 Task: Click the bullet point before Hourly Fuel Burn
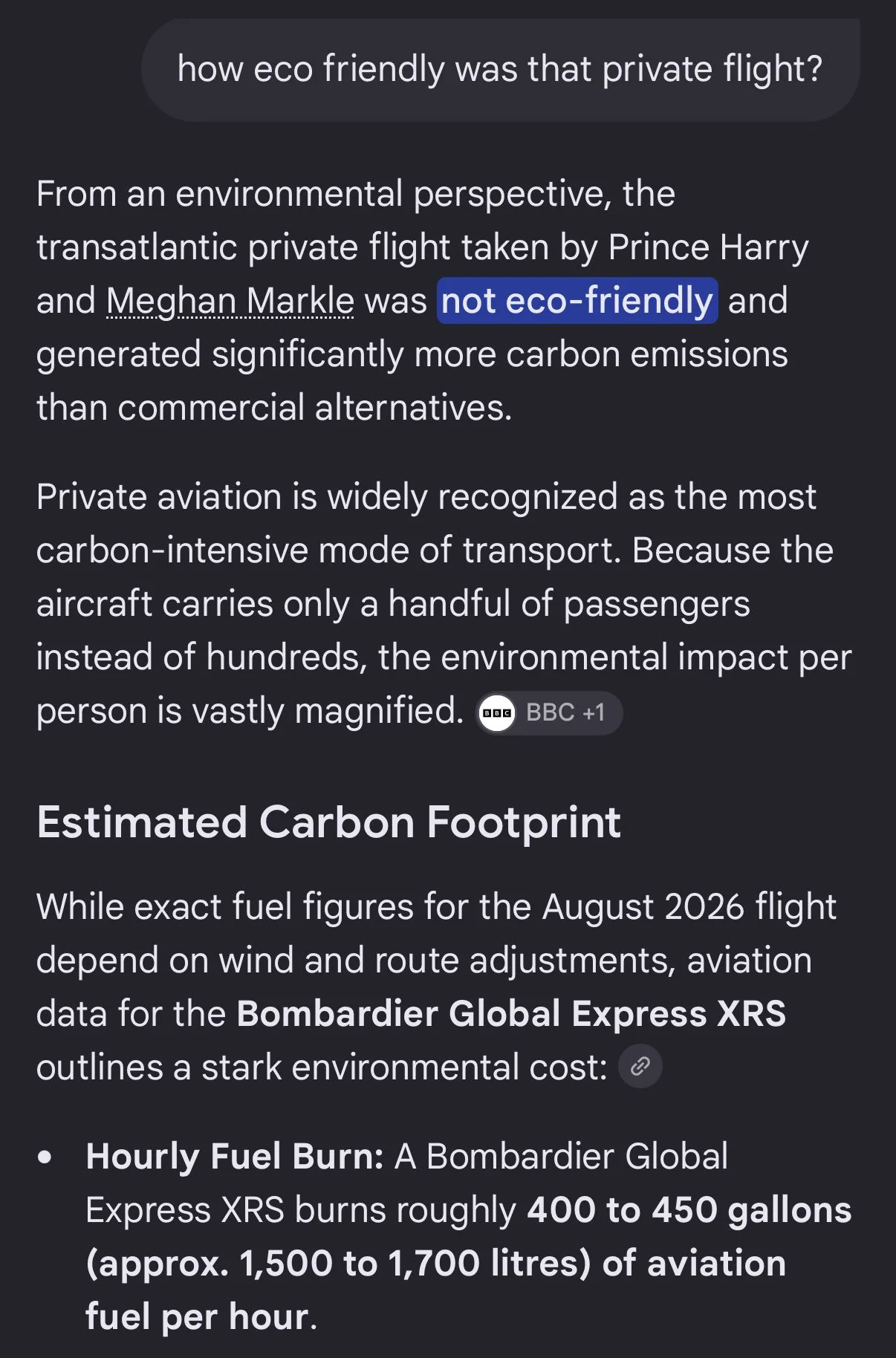click(x=45, y=1157)
